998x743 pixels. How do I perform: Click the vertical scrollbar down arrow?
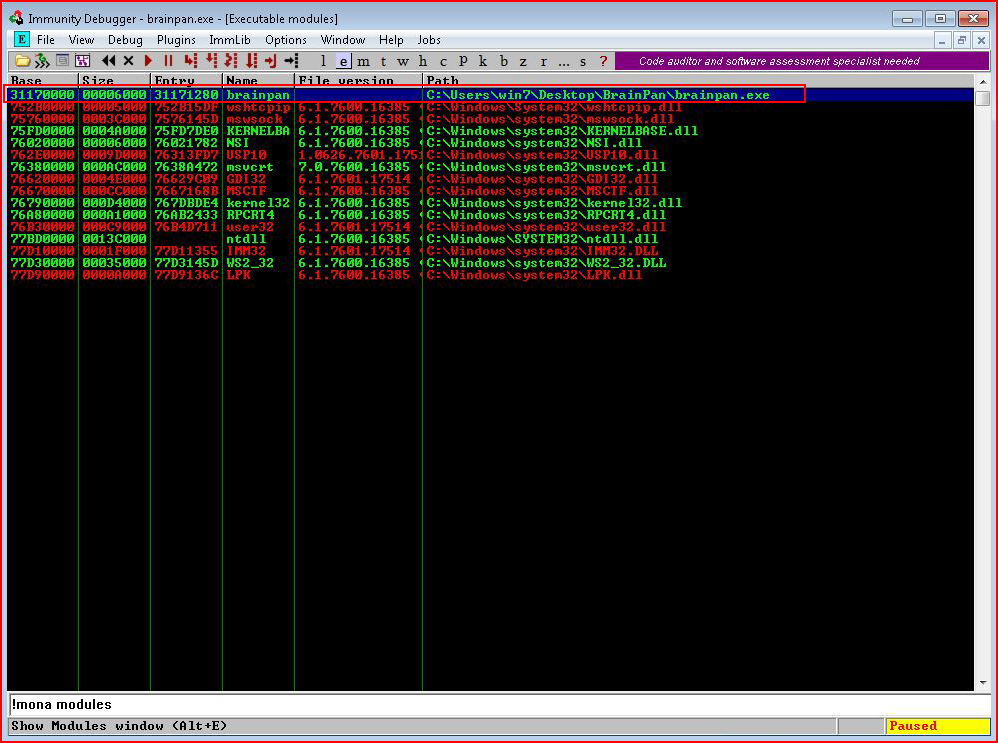coord(982,684)
